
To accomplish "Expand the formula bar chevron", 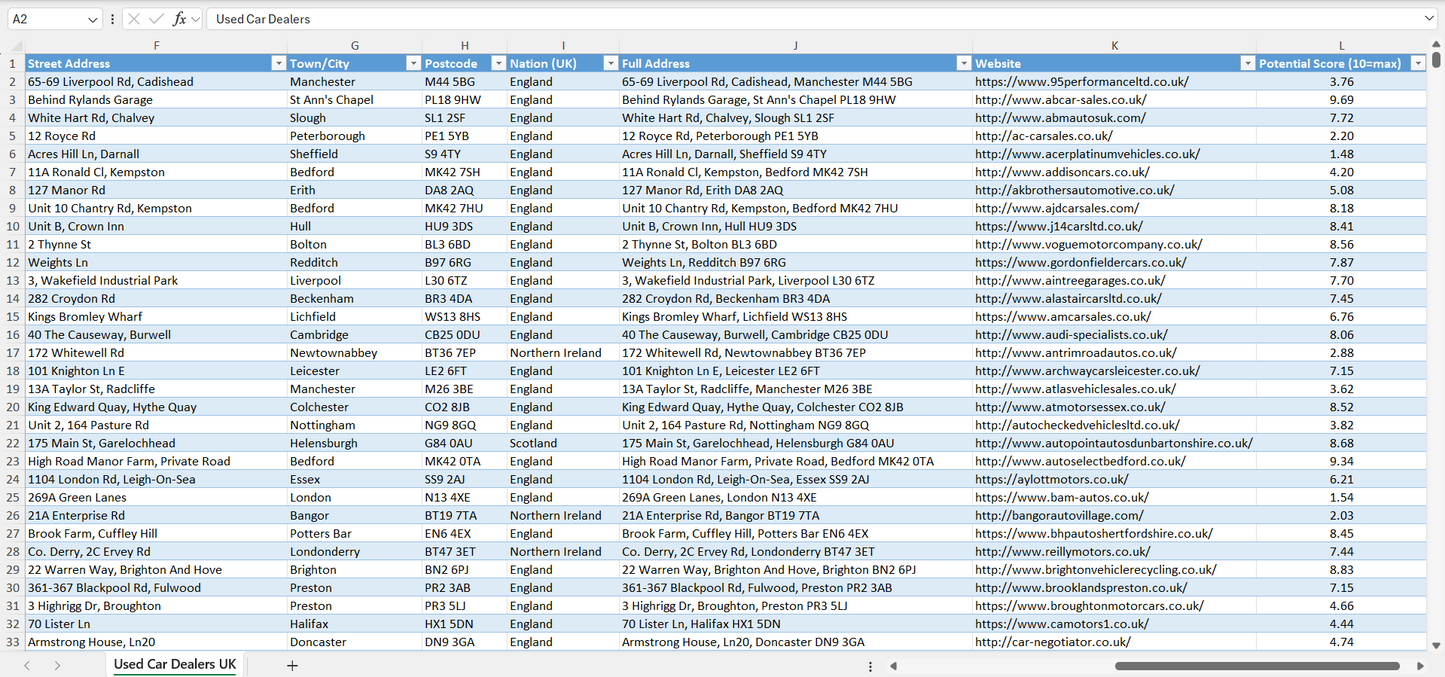I will click(x=1429, y=19).
